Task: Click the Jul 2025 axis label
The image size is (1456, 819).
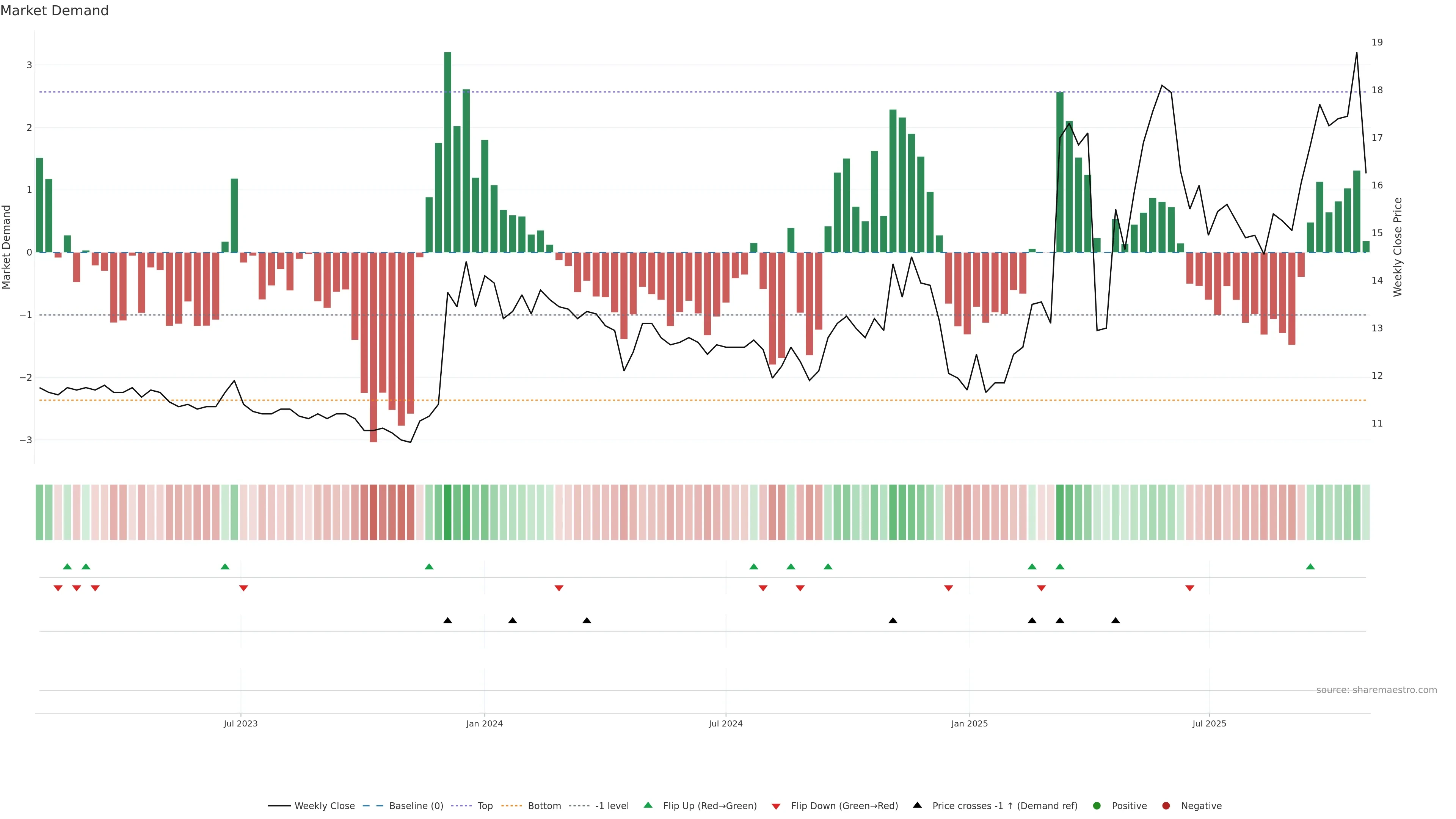Action: click(x=1209, y=723)
